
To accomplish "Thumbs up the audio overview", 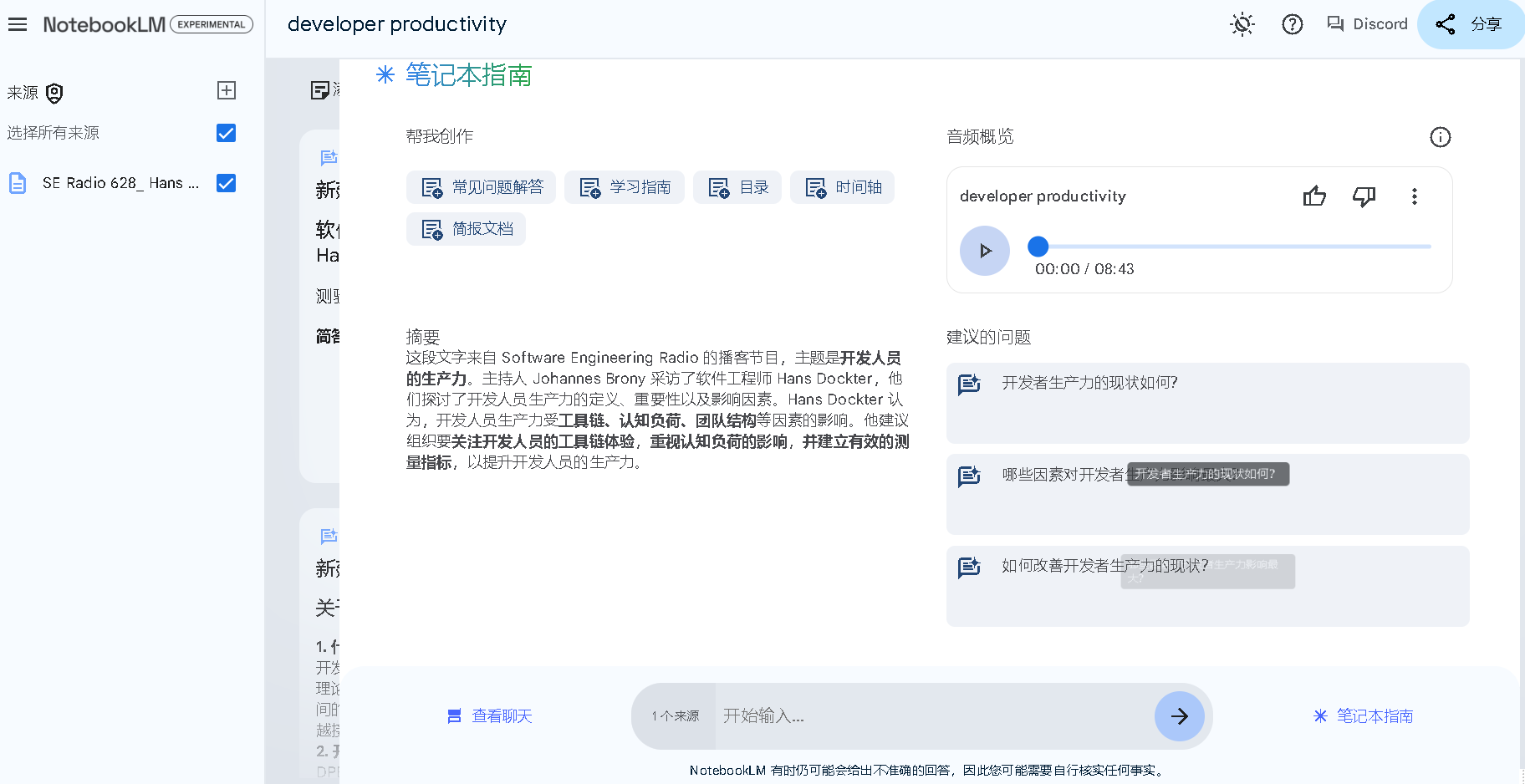I will (1314, 196).
